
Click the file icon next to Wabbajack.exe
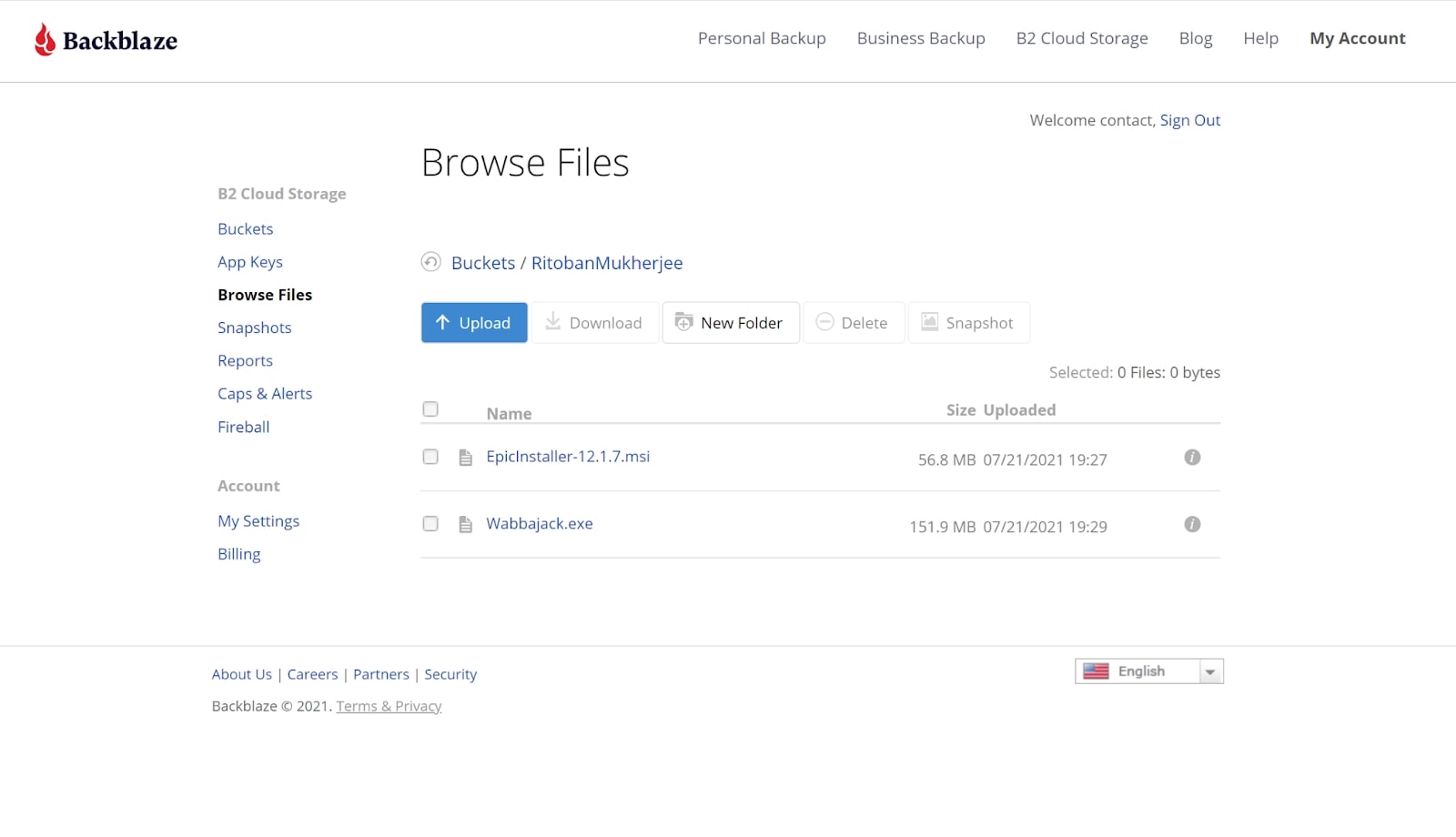pos(465,525)
